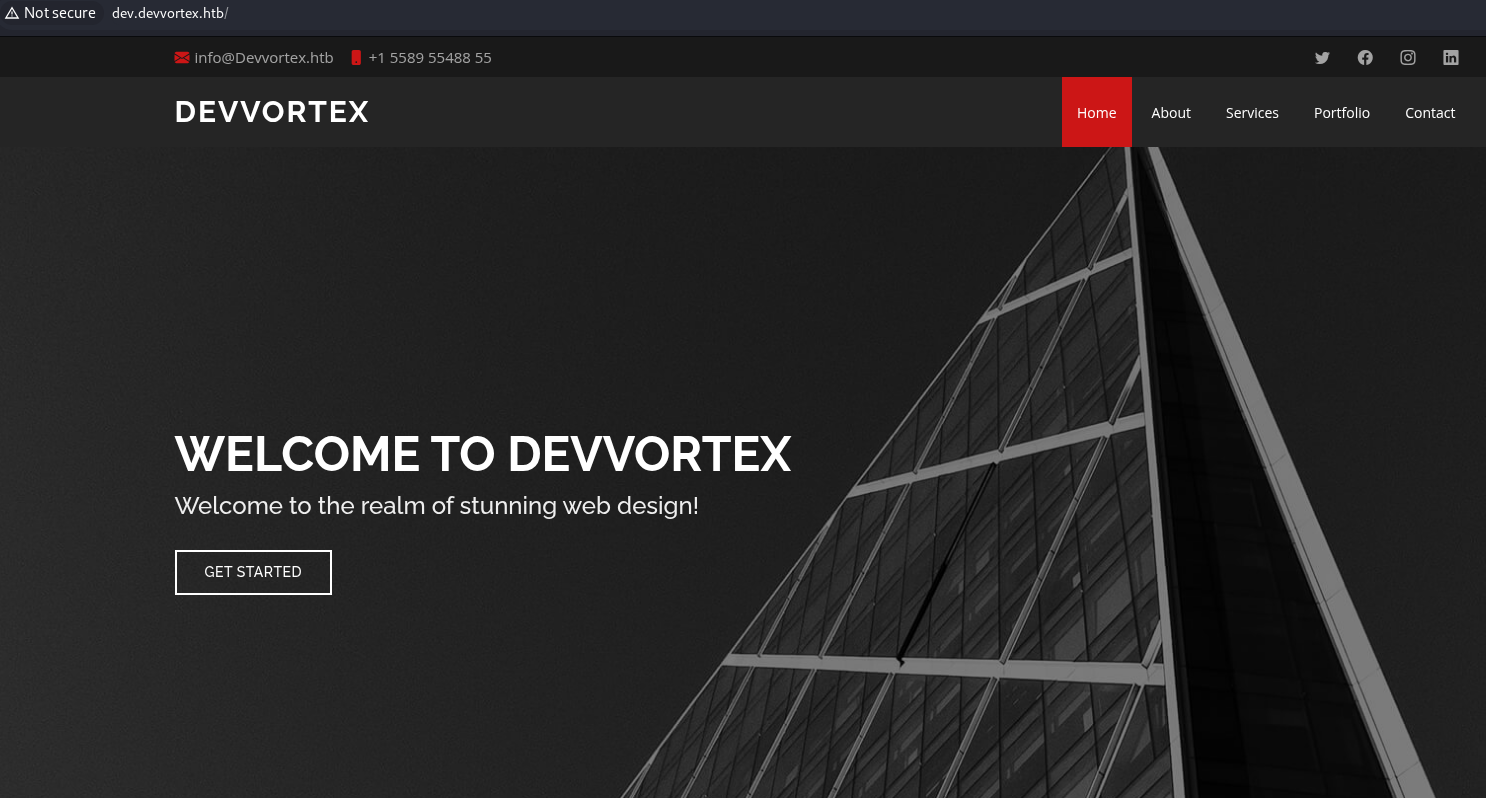Click the red envelope email icon
This screenshot has height=798, width=1486.
(x=182, y=58)
